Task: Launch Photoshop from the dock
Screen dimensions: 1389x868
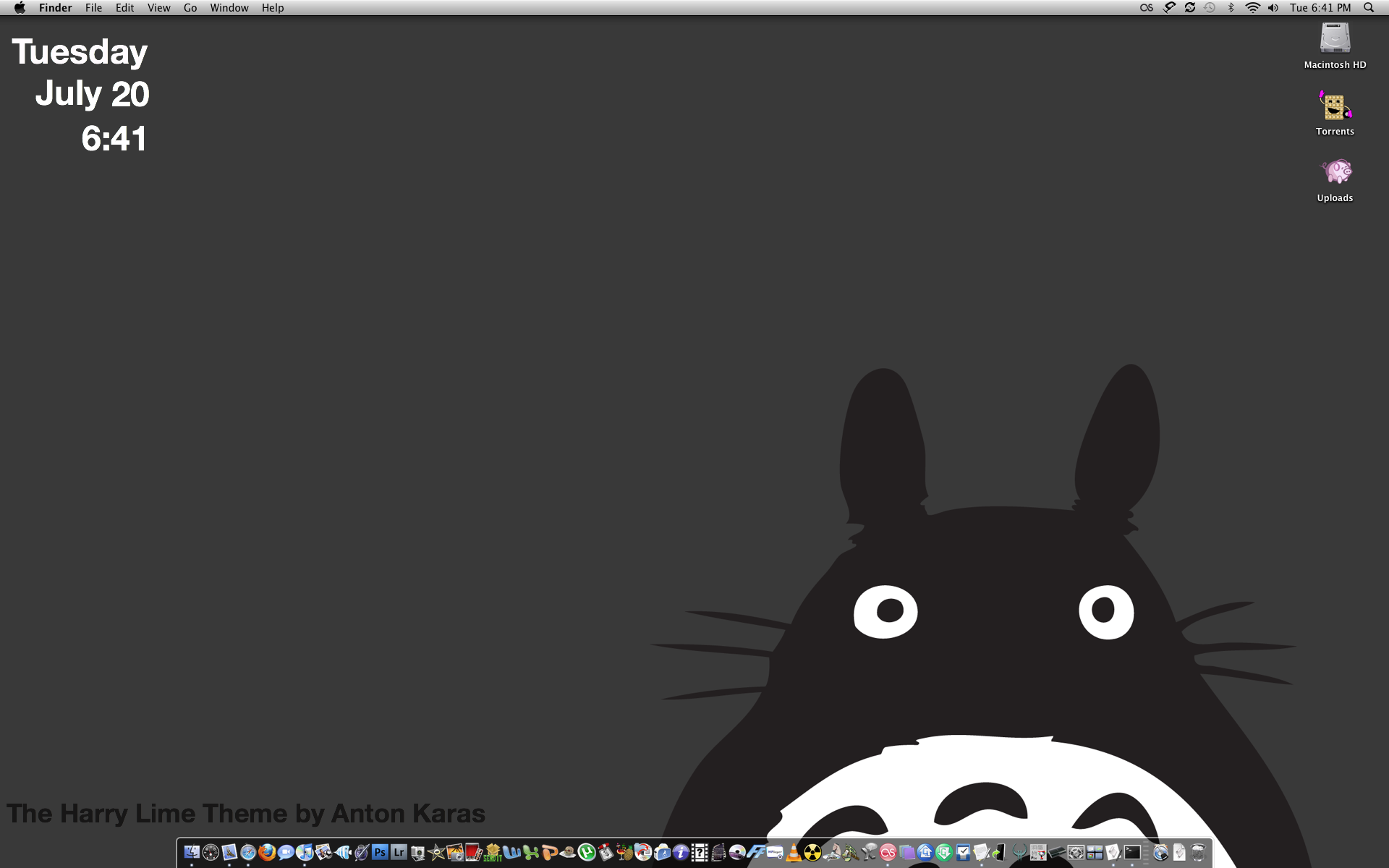Action: tap(380, 852)
